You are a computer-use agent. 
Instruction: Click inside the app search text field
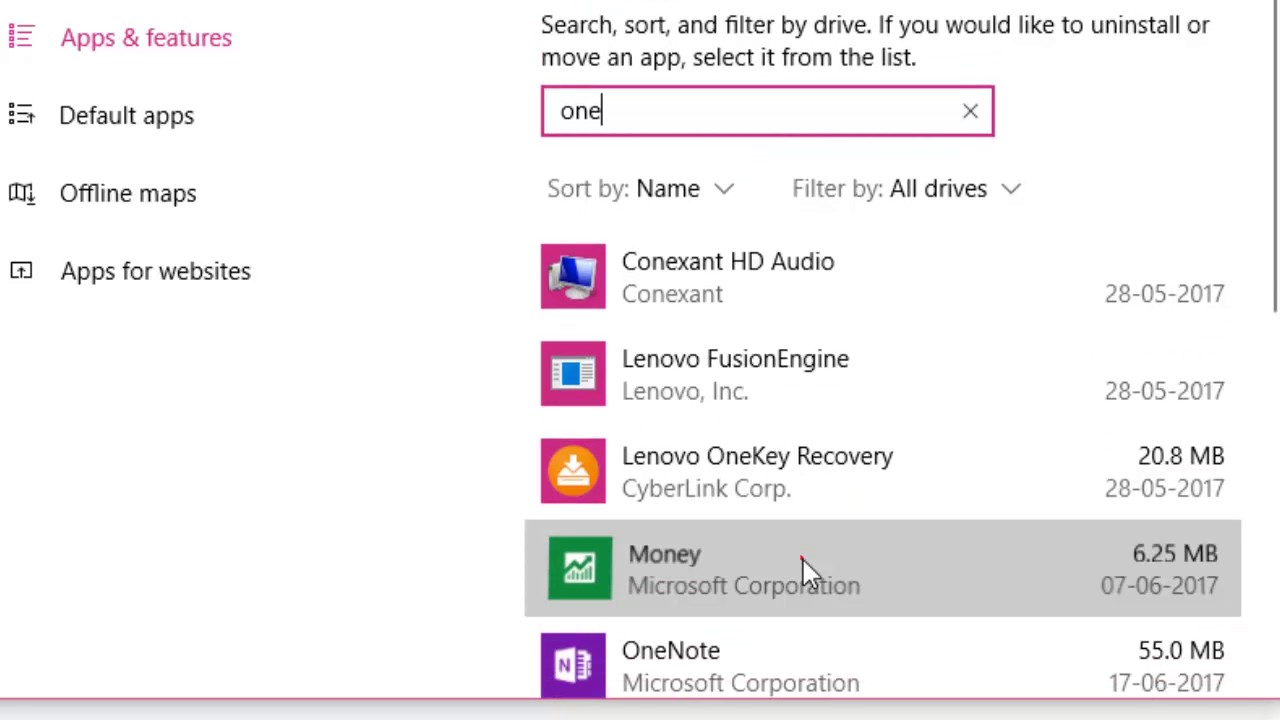click(750, 111)
